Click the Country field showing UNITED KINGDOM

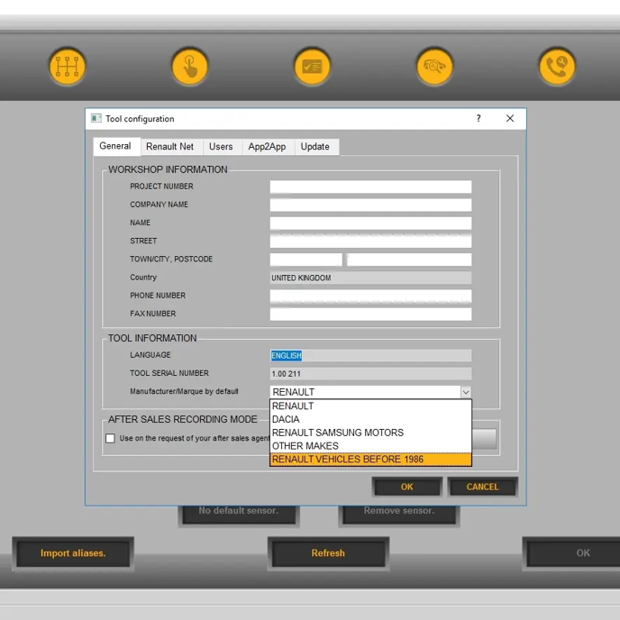(370, 278)
